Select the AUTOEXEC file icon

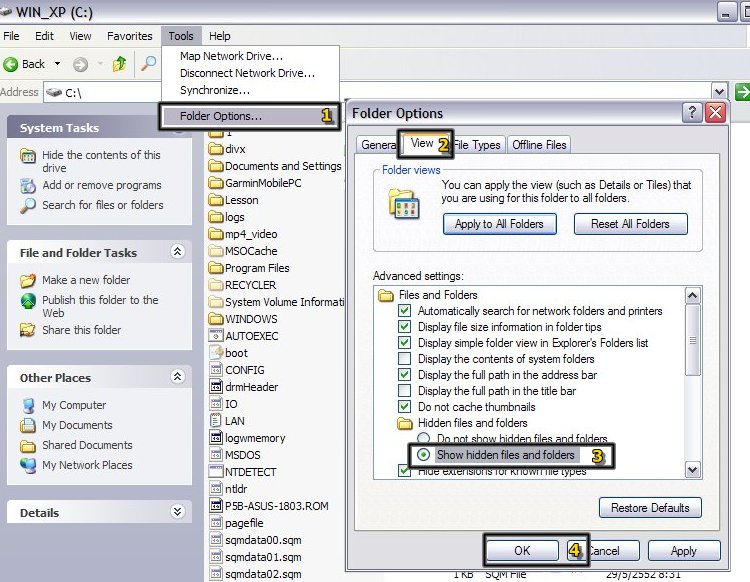[216, 336]
